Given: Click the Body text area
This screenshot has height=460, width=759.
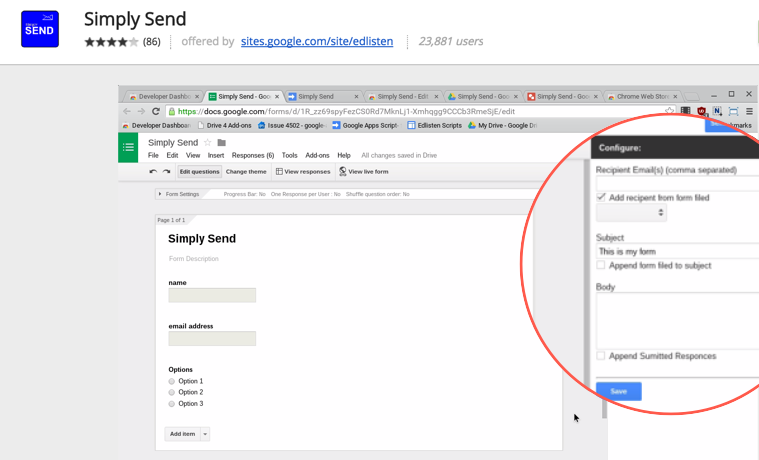Looking at the screenshot, I should [678, 321].
